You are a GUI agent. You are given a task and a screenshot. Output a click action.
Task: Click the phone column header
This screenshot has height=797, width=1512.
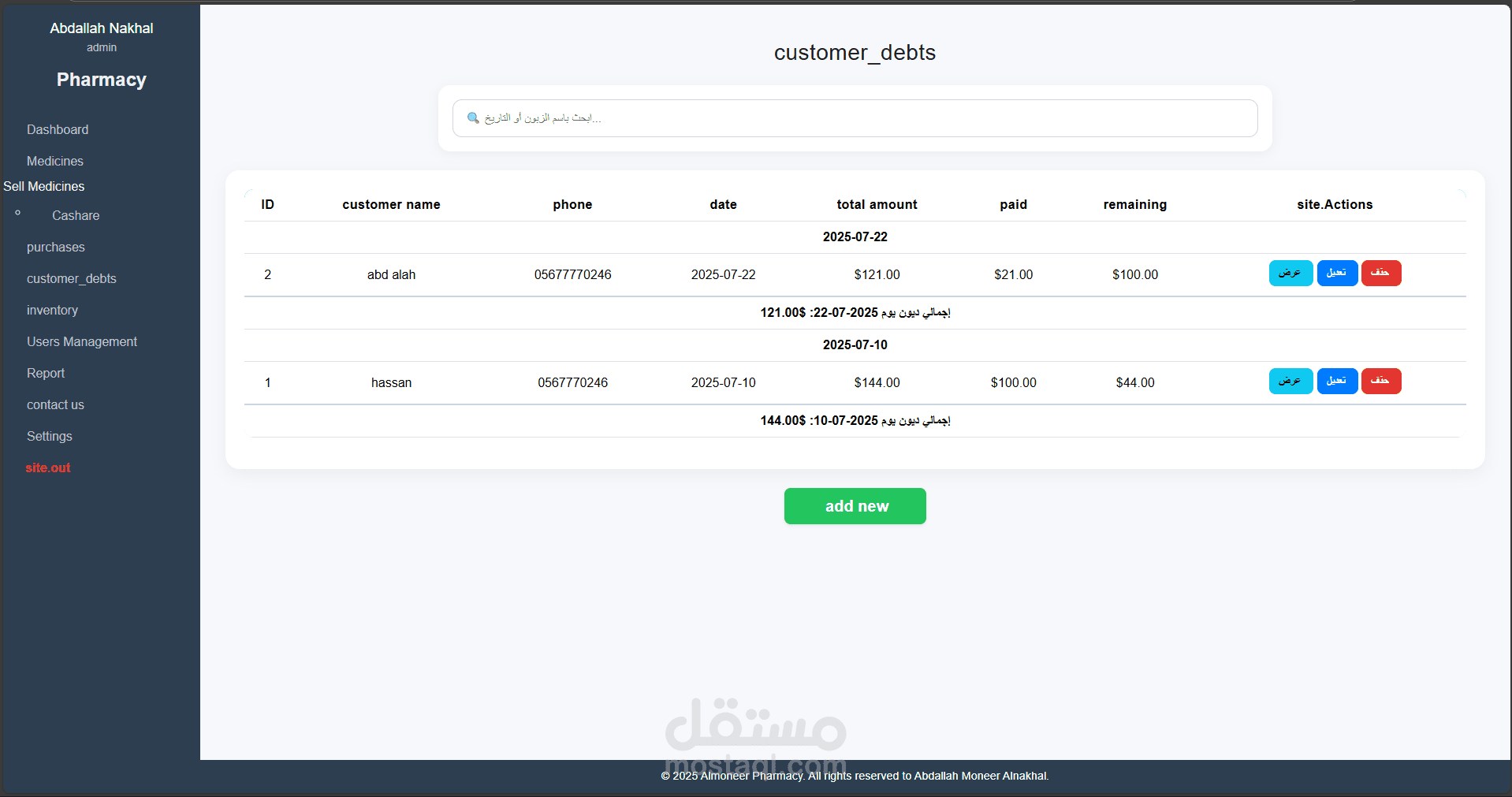coord(572,204)
